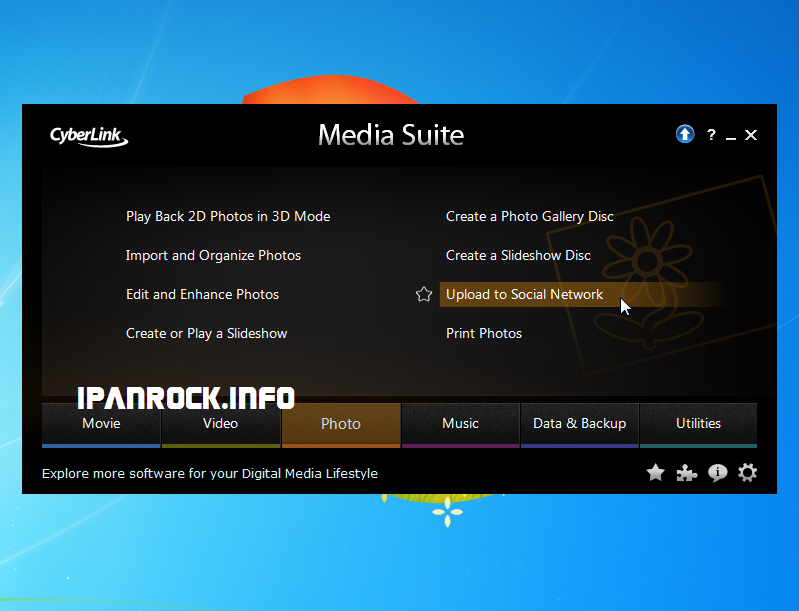
Task: Open the Utilities tab
Action: [698, 425]
